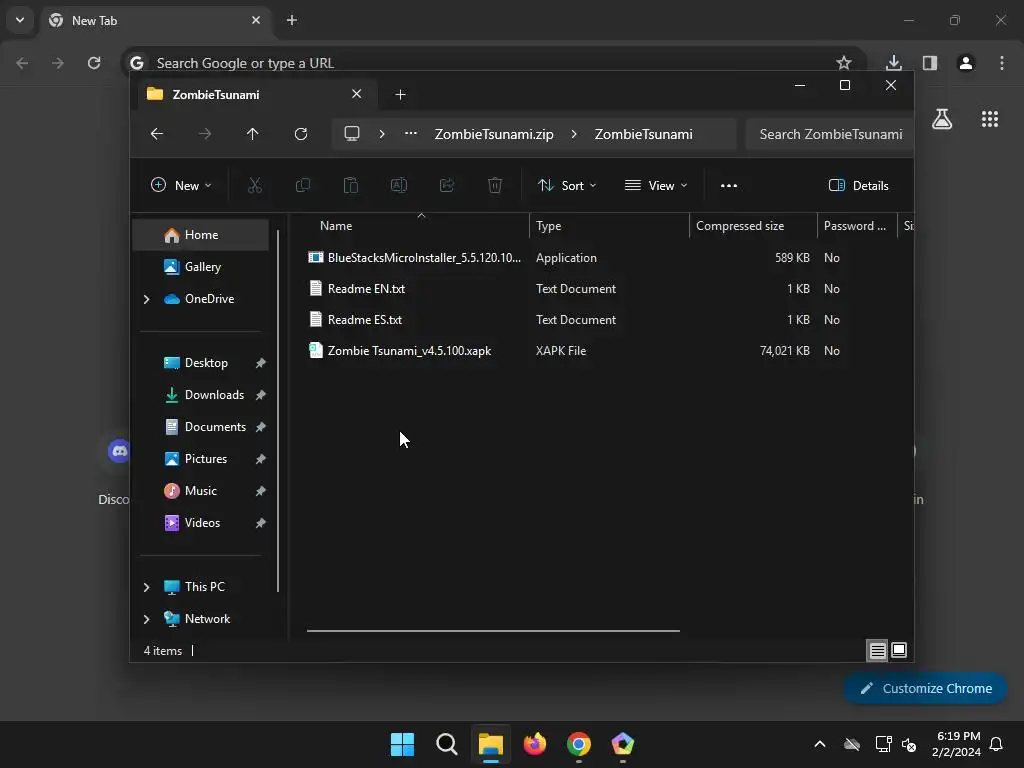Bookmark this tab with the star icon
Screen dimensions: 1024x768
pyautogui.click(x=844, y=63)
